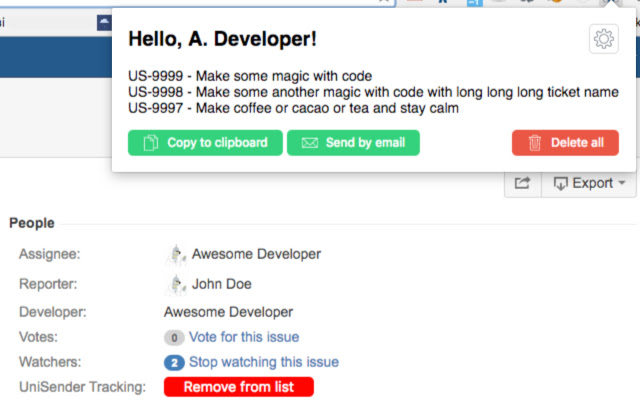Screen dimensions: 640x400
Task: Click the share icon beside Export
Action: [x=522, y=183]
